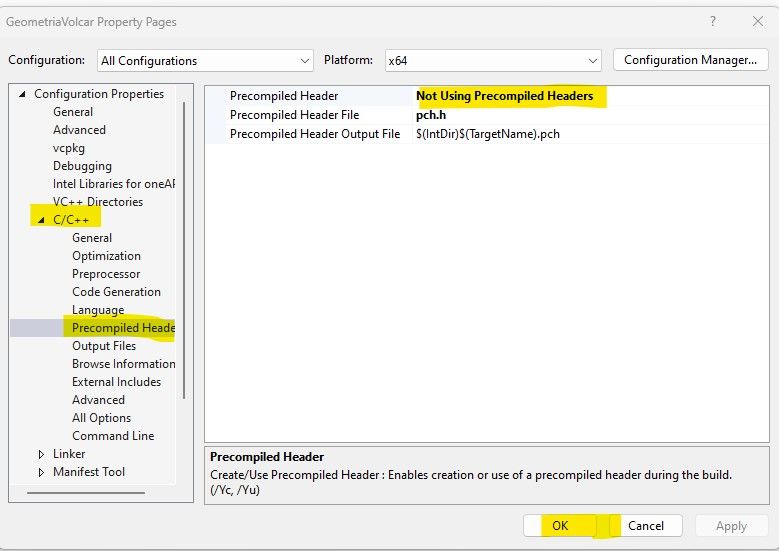The width and height of the screenshot is (779, 551).
Task: Cancel the property changes
Action: 645,526
